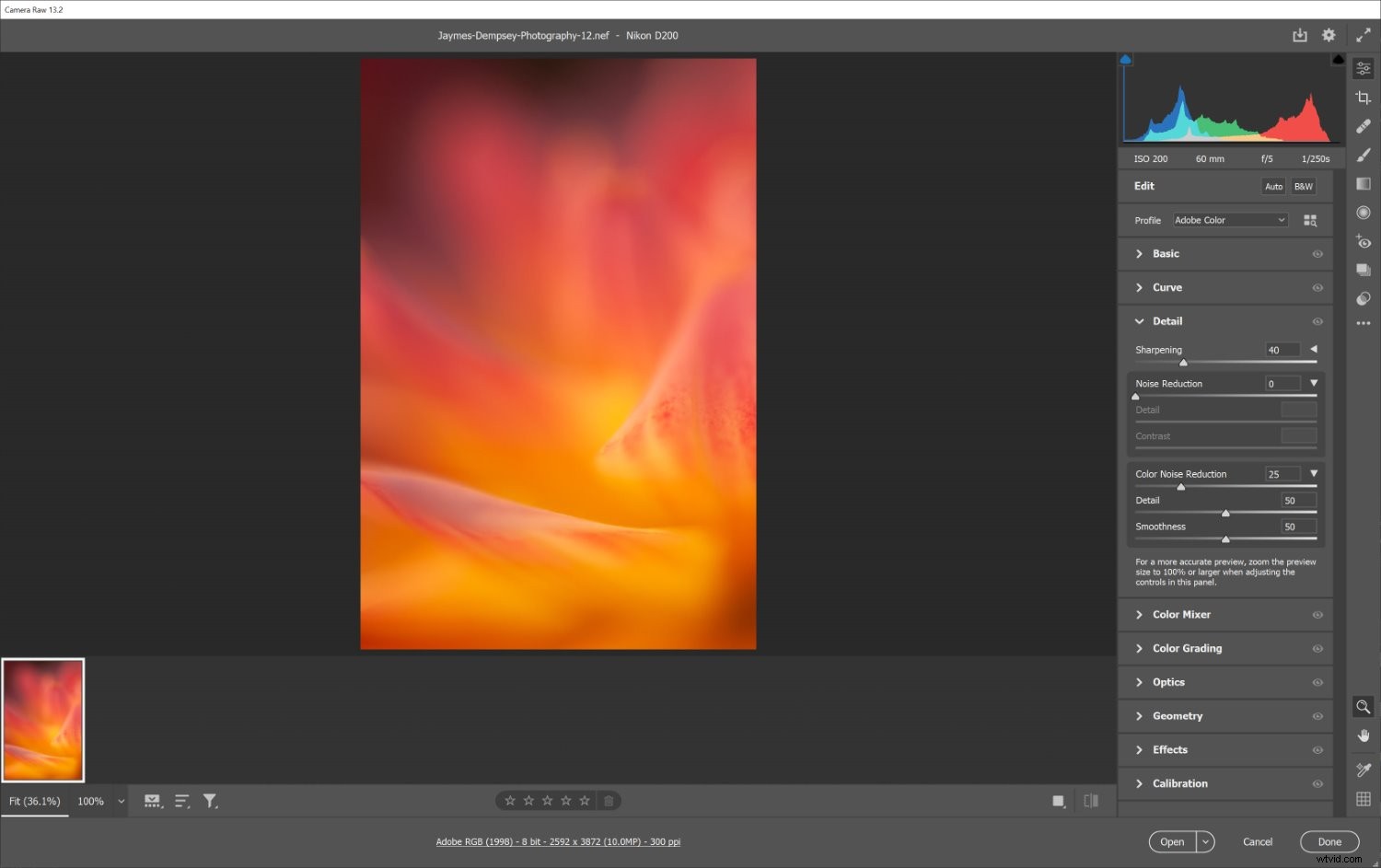Viewport: 1381px width, 868px height.
Task: Select the Graduated Filter tool
Action: click(1364, 183)
